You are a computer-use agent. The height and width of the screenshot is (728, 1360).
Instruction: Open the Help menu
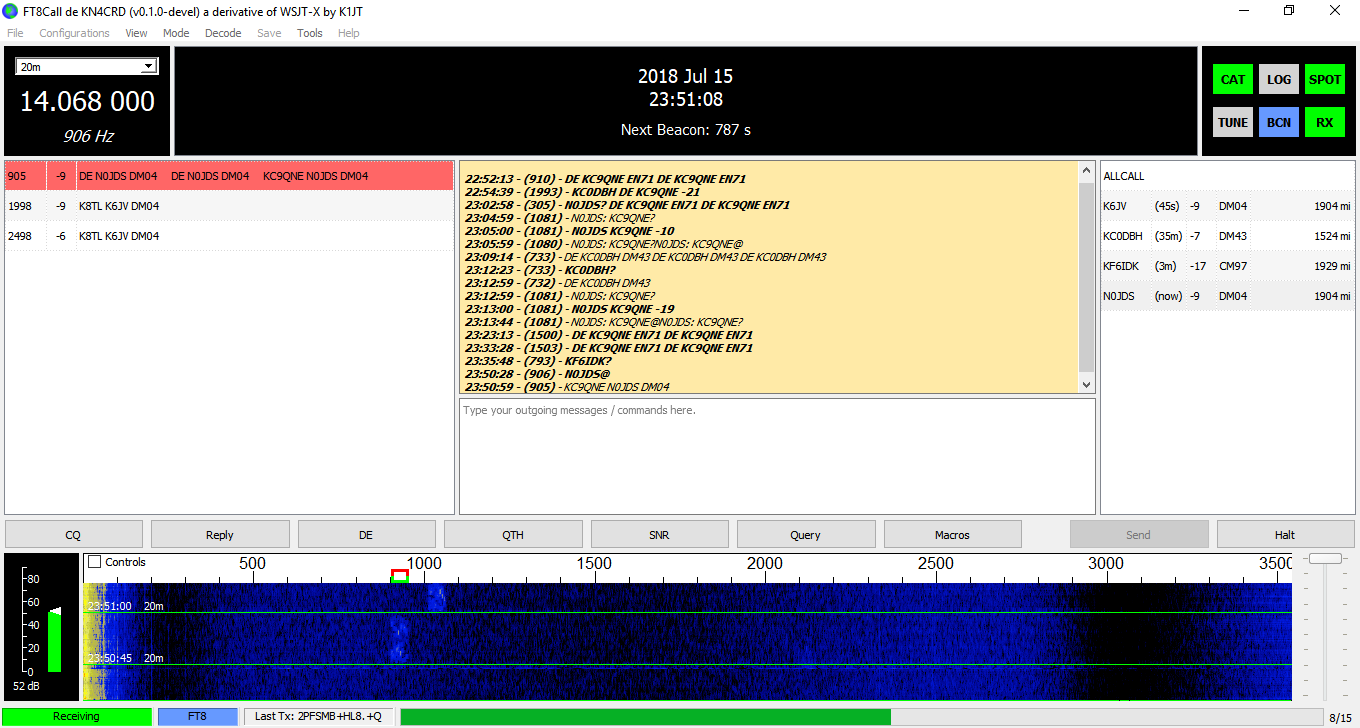tap(348, 33)
